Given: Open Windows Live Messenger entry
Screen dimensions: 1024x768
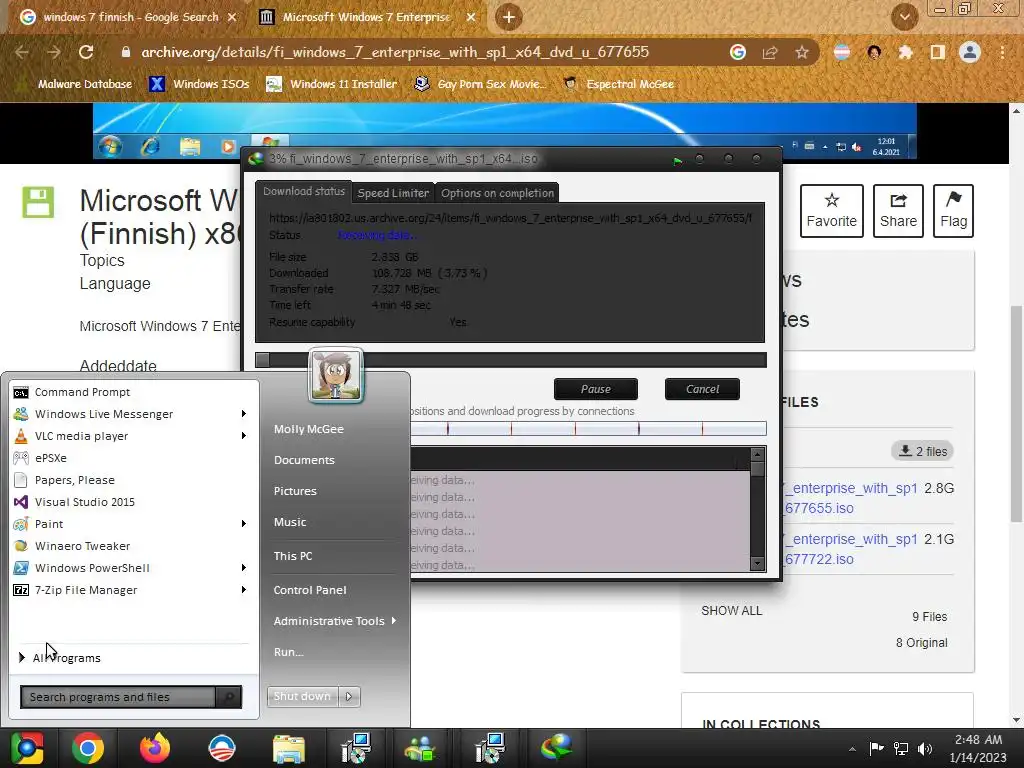Looking at the screenshot, I should (103, 414).
